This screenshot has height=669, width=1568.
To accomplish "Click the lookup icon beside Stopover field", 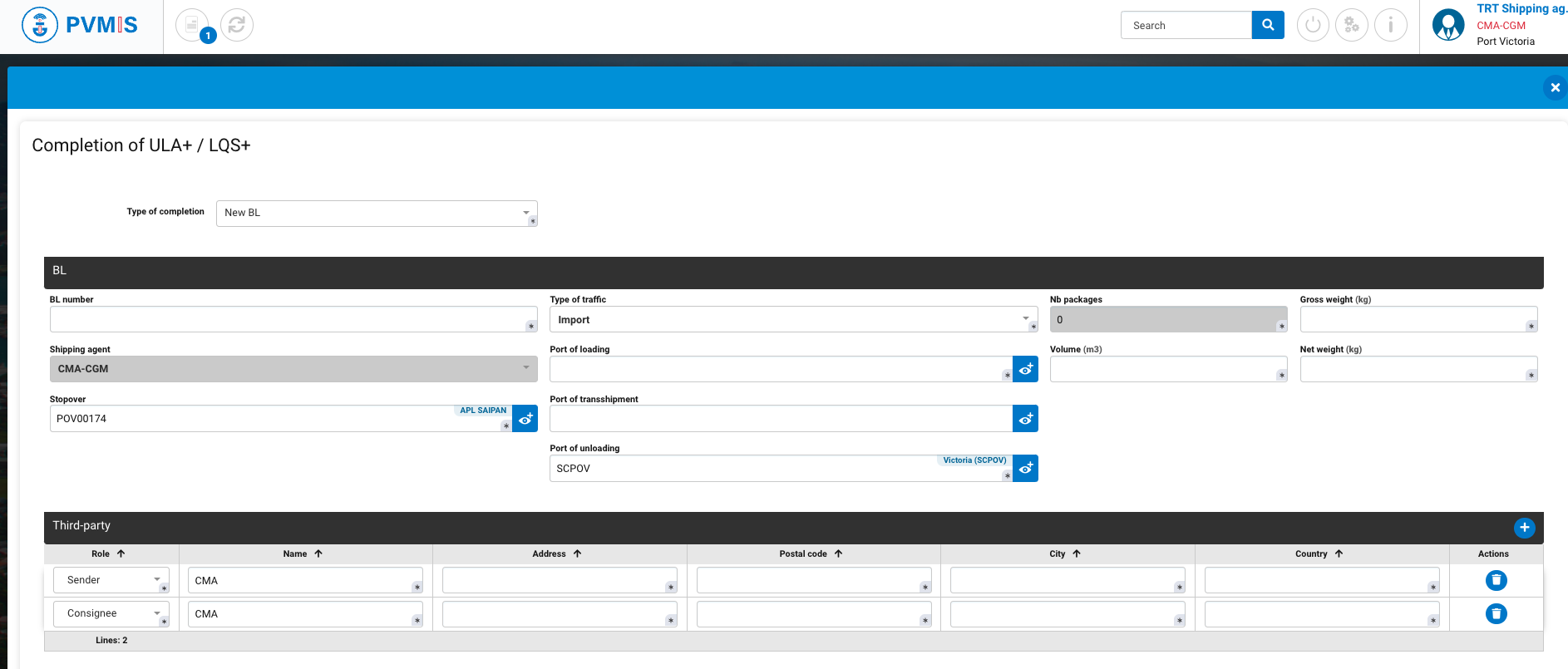I will pos(525,419).
